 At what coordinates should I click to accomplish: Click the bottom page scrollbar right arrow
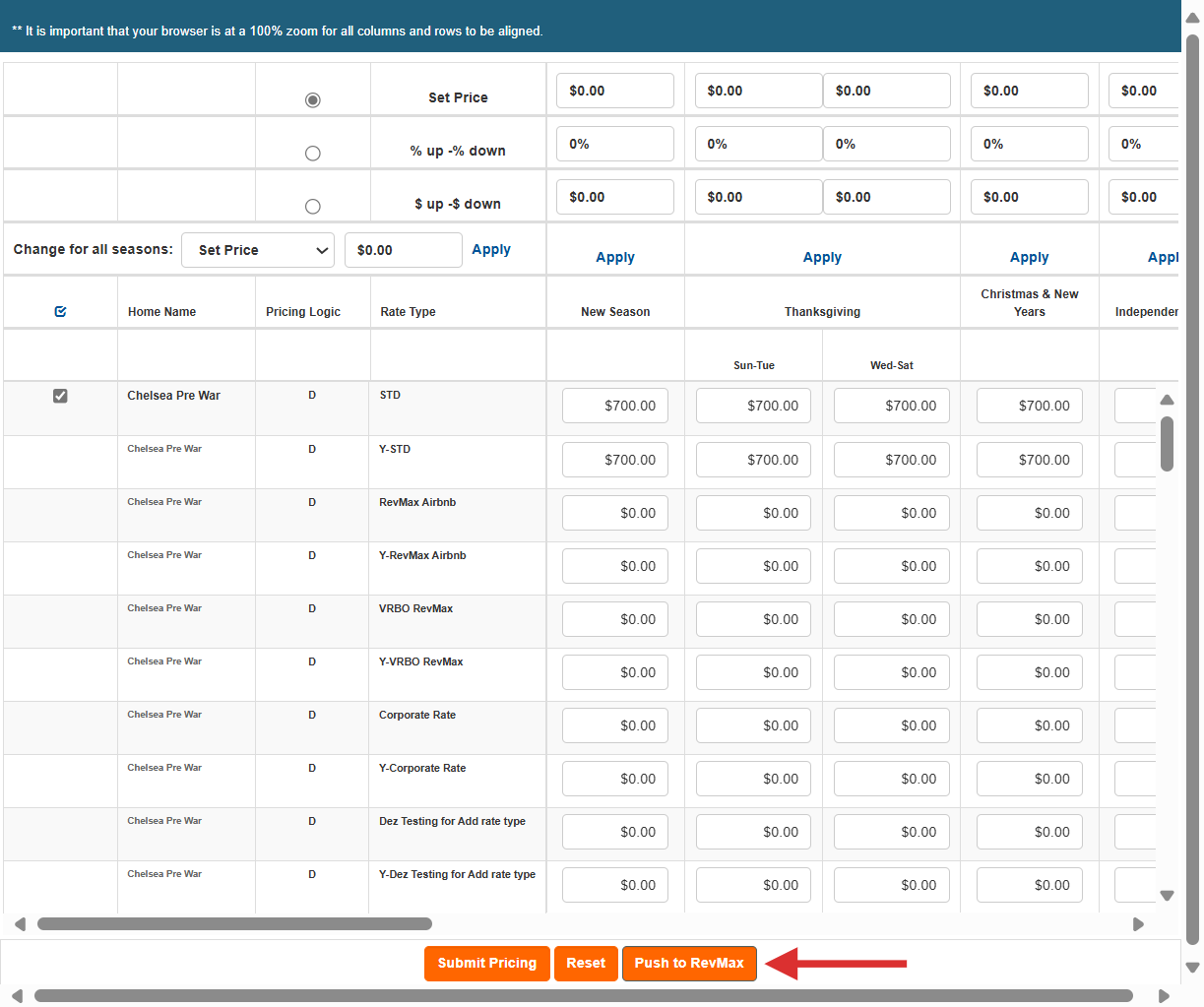pos(1164,996)
